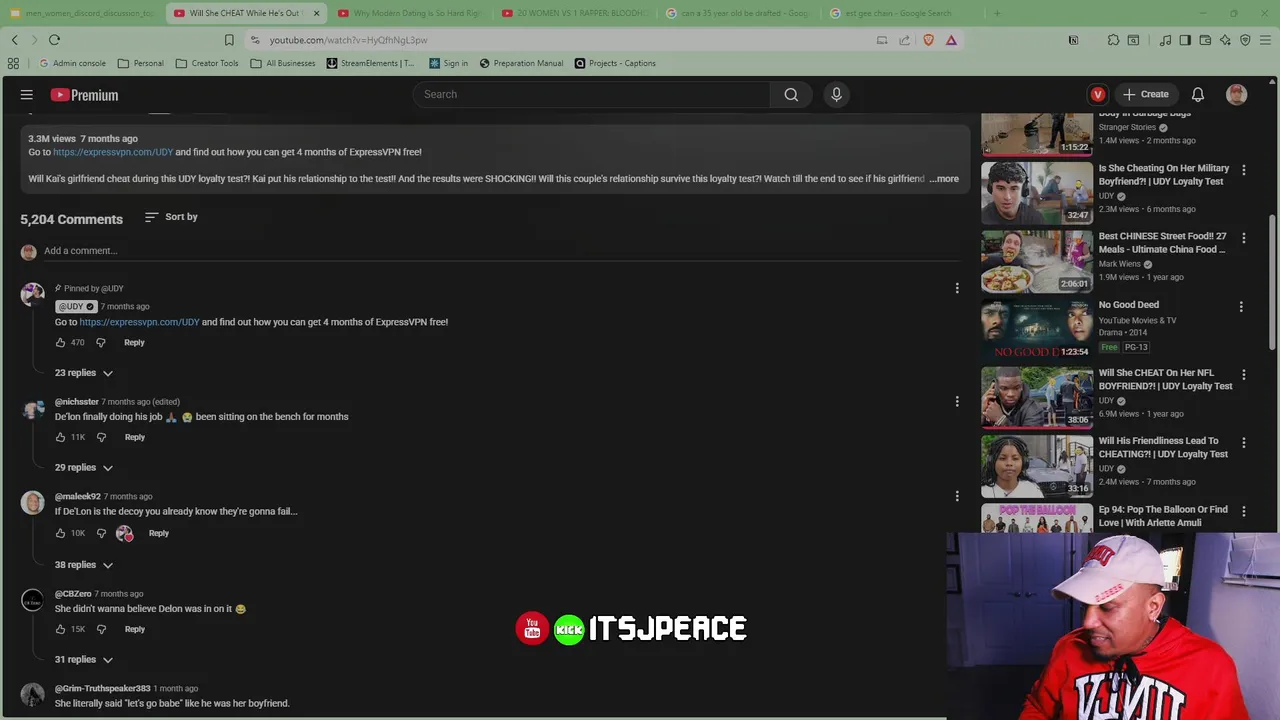Open @Grim-Truthspeaker383 channel link

tap(102, 688)
